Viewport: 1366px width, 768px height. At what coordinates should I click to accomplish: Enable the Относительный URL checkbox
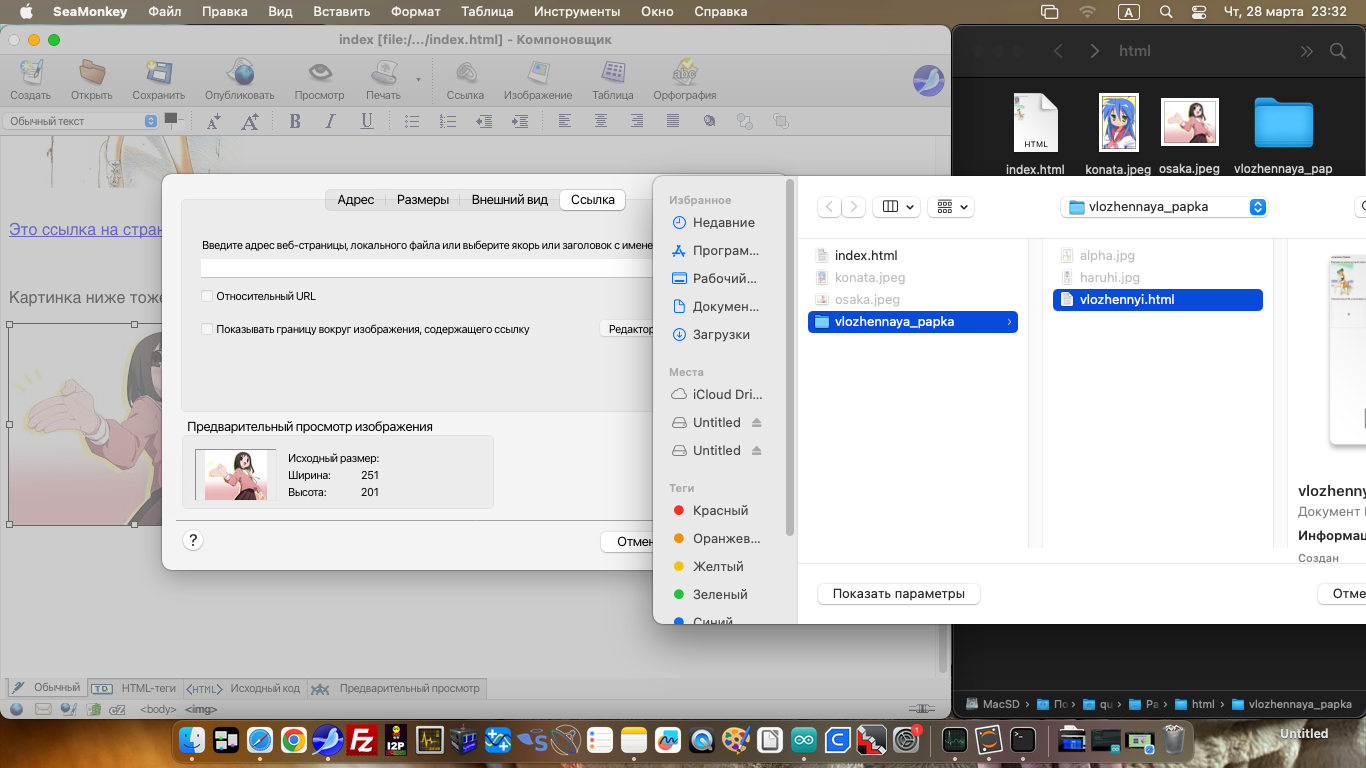click(x=207, y=296)
